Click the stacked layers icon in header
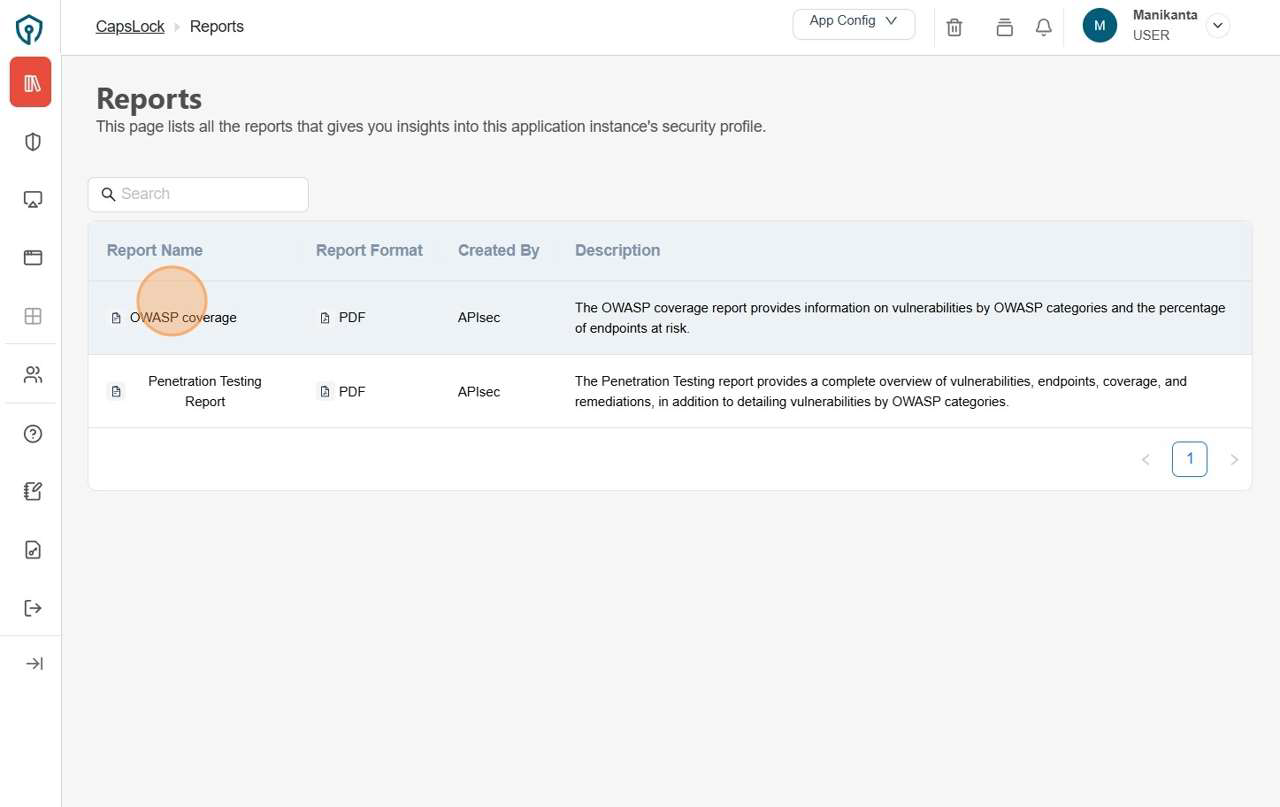The image size is (1280, 807). [1004, 28]
